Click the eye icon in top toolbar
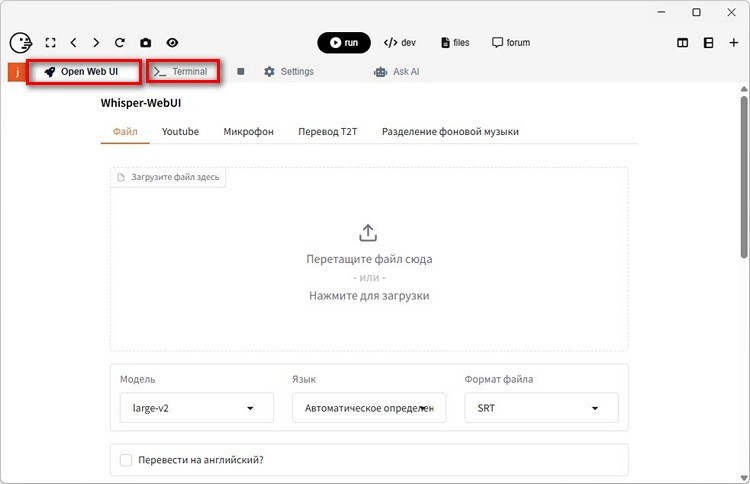The width and height of the screenshot is (750, 484). 172,43
